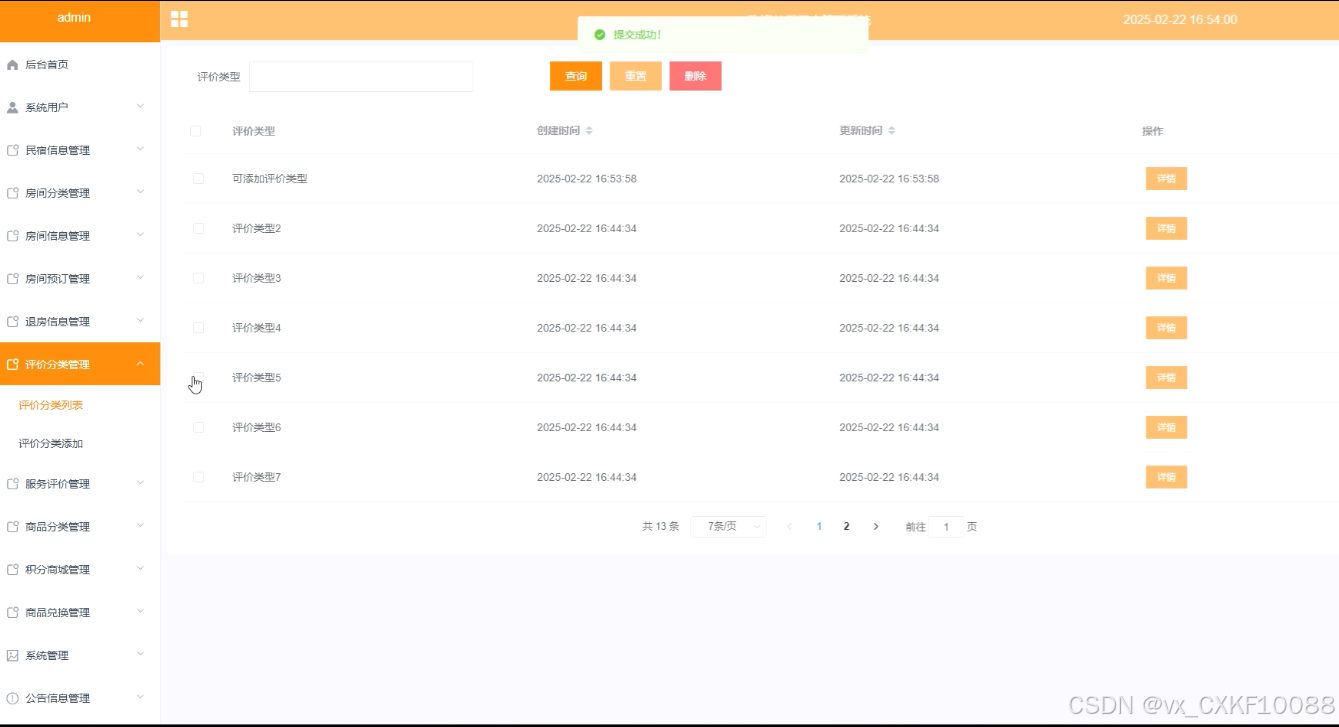Select page 1 in pagination

coord(819,526)
